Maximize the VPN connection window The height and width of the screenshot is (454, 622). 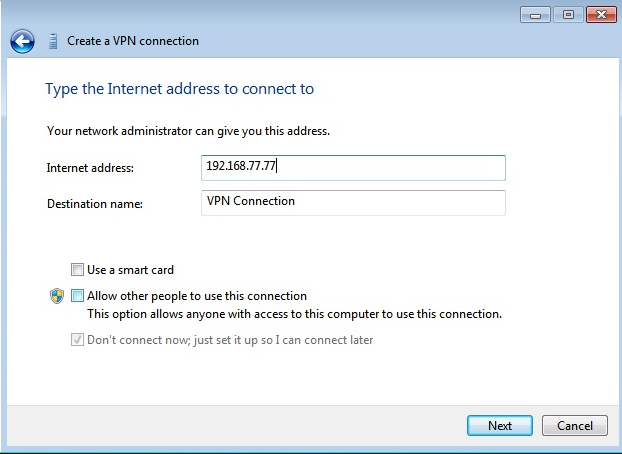point(567,16)
